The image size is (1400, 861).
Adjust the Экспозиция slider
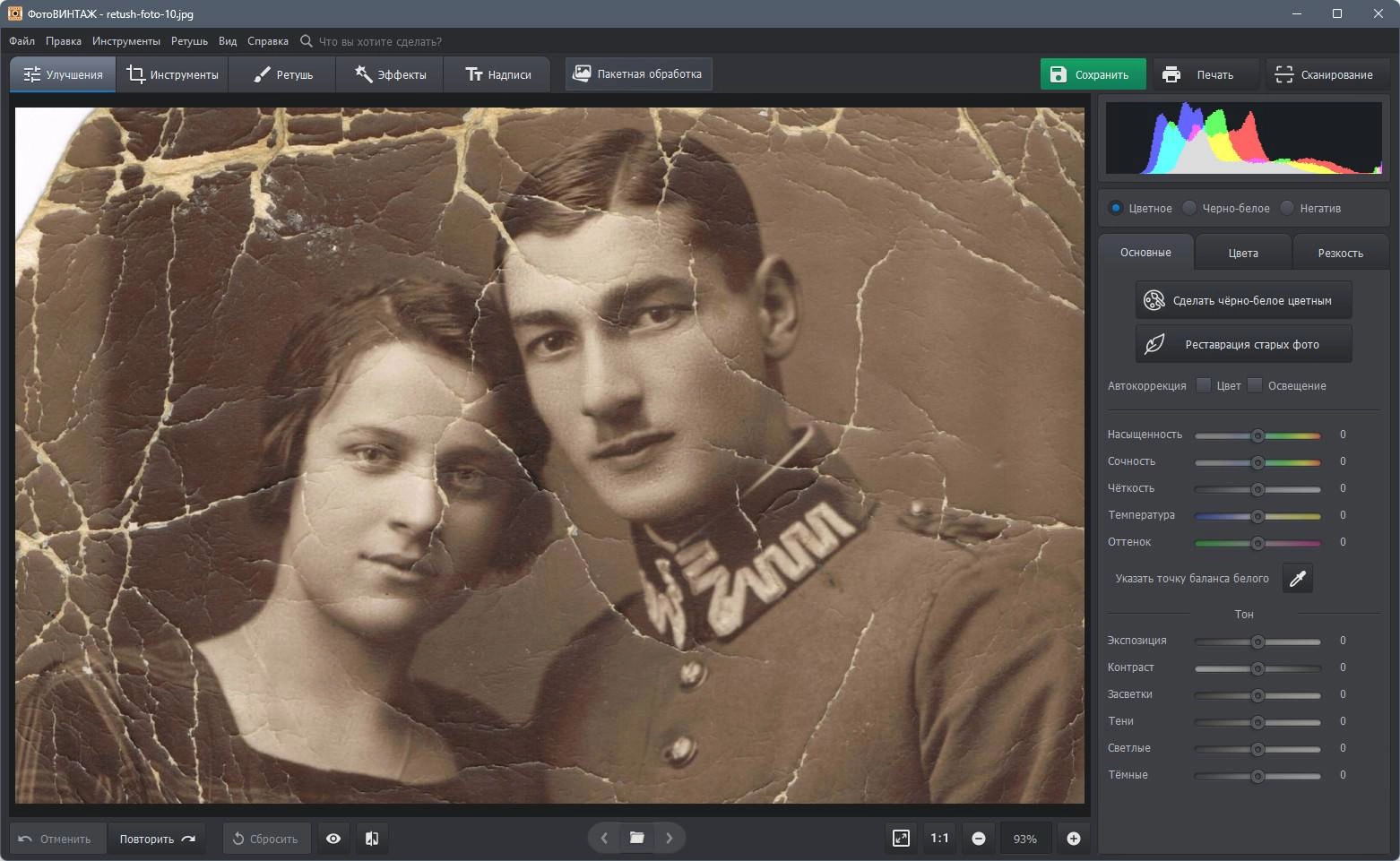coord(1257,641)
